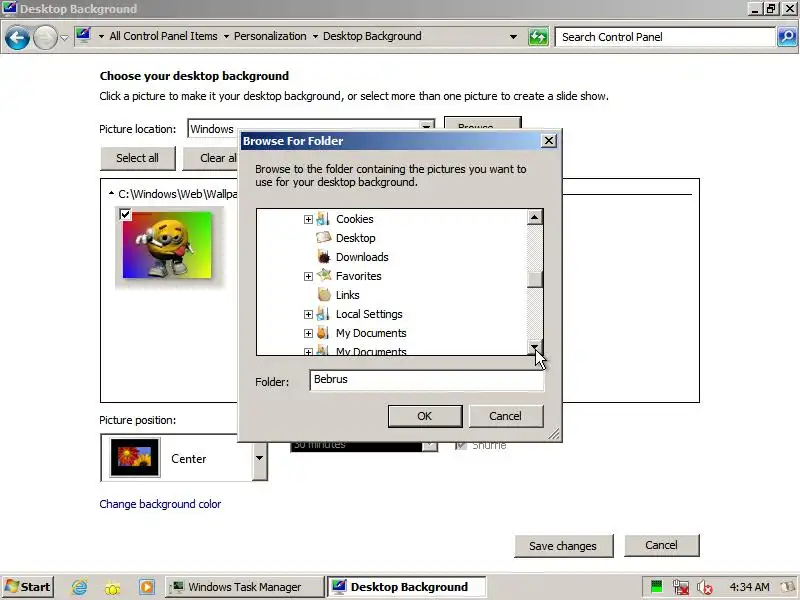Focus the Search Control Panel field
Screen dimensions: 800x600
[665, 37]
